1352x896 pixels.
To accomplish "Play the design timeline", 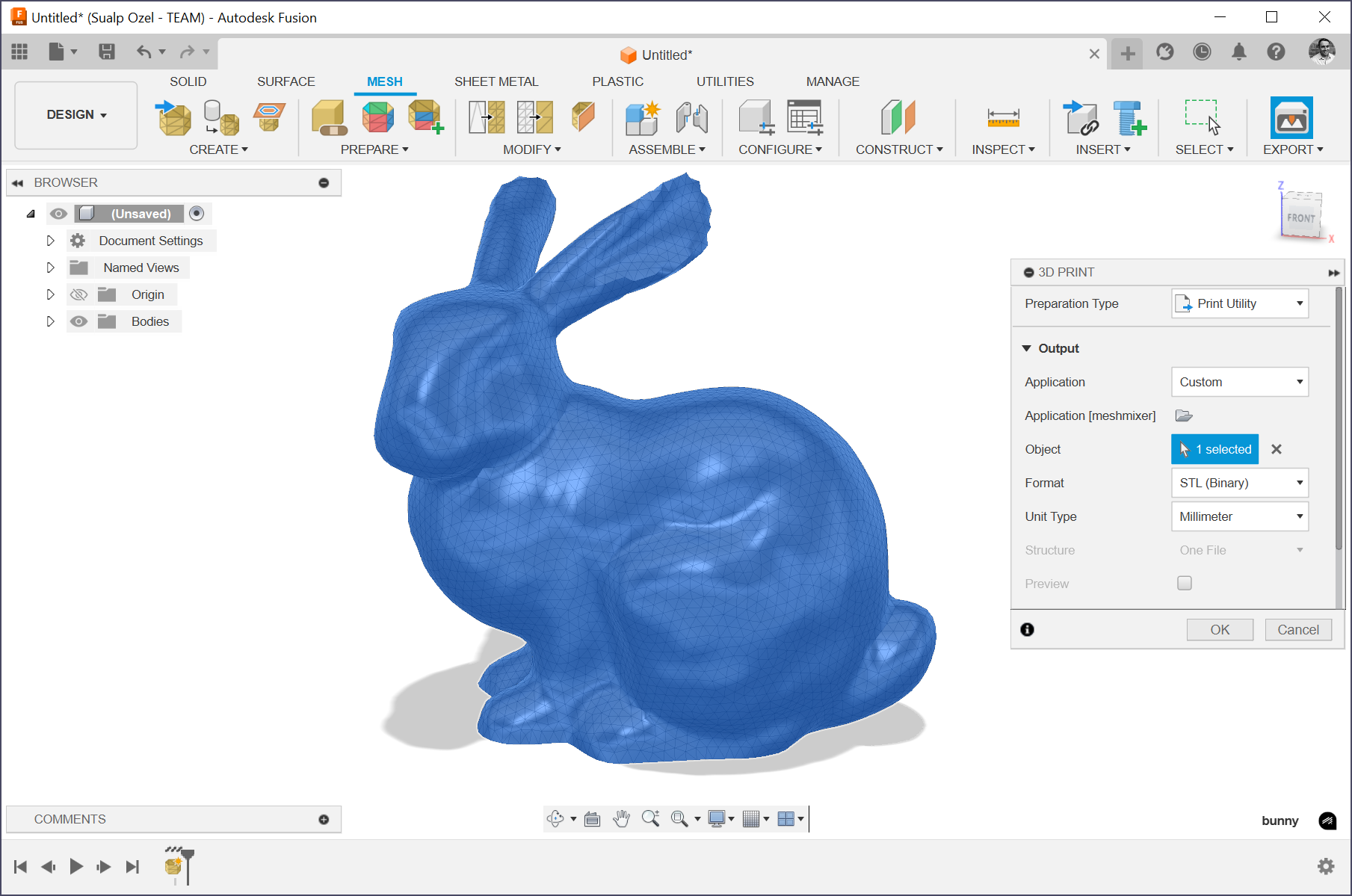I will pyautogui.click(x=75, y=866).
